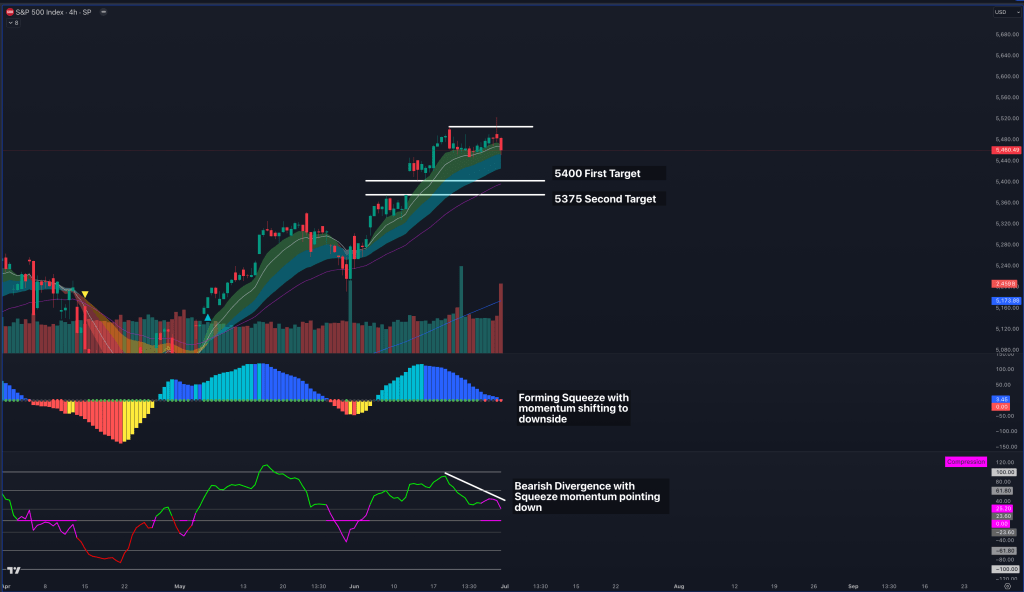Click the blue 5,173.88 price axis tag
Viewport: 1024px width, 592px height.
point(1003,300)
